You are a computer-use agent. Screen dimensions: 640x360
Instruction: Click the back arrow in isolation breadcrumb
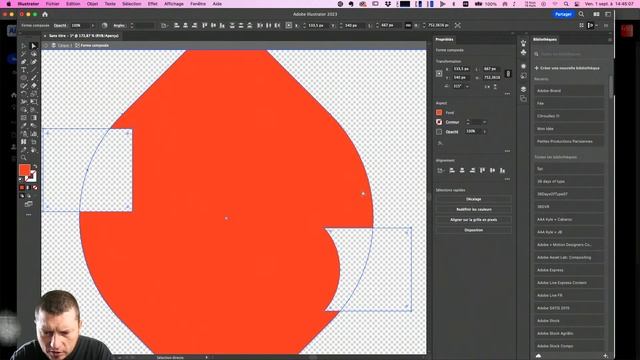46,45
